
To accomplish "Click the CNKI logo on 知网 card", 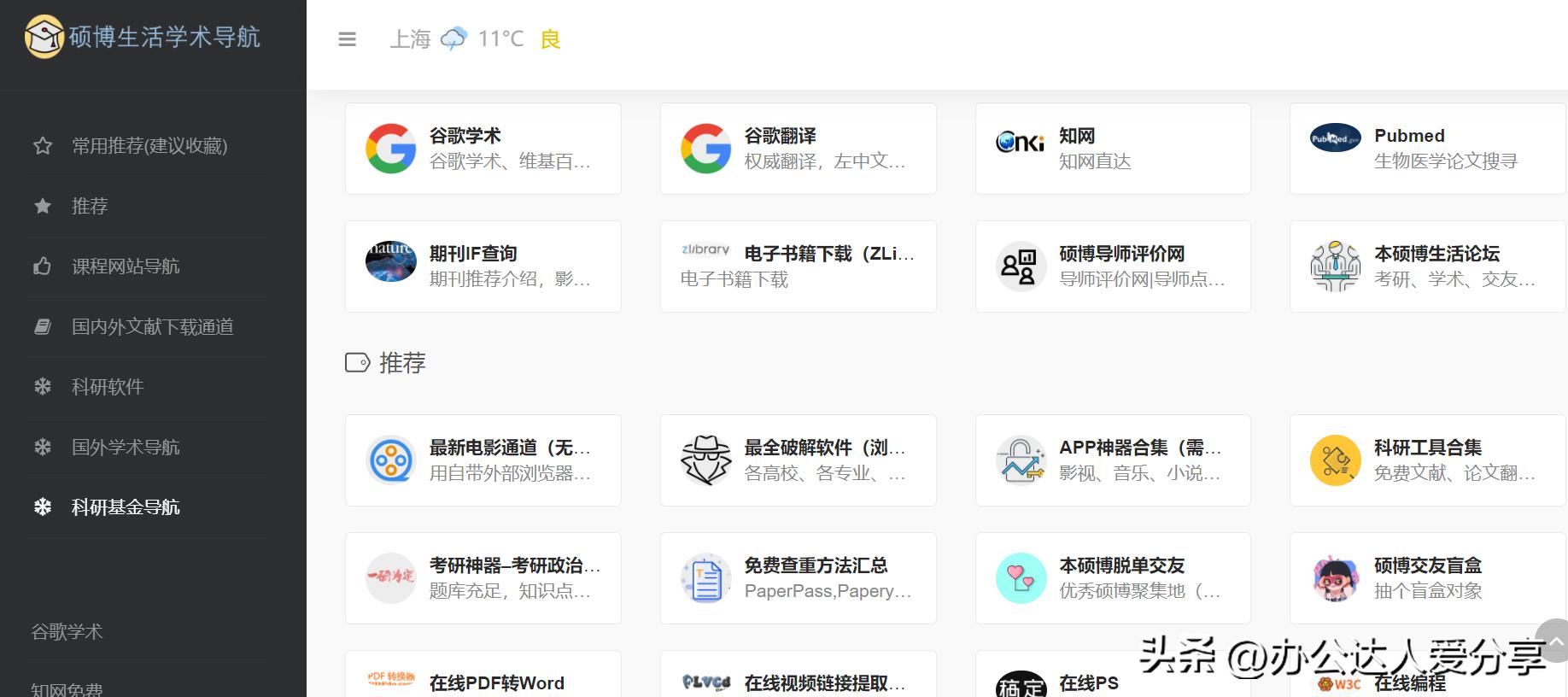I will tap(1021, 142).
